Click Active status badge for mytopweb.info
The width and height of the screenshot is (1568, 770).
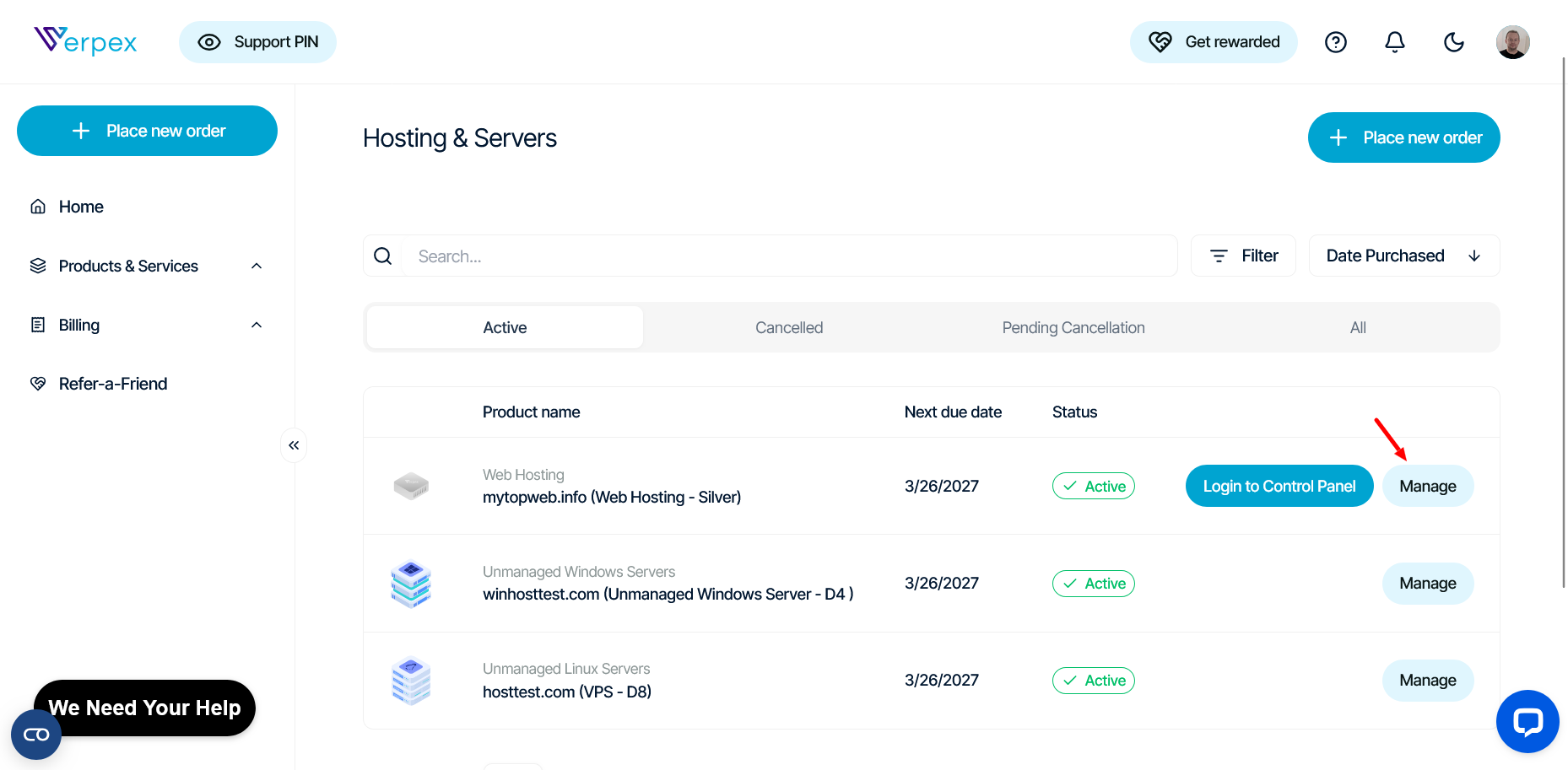1094,486
